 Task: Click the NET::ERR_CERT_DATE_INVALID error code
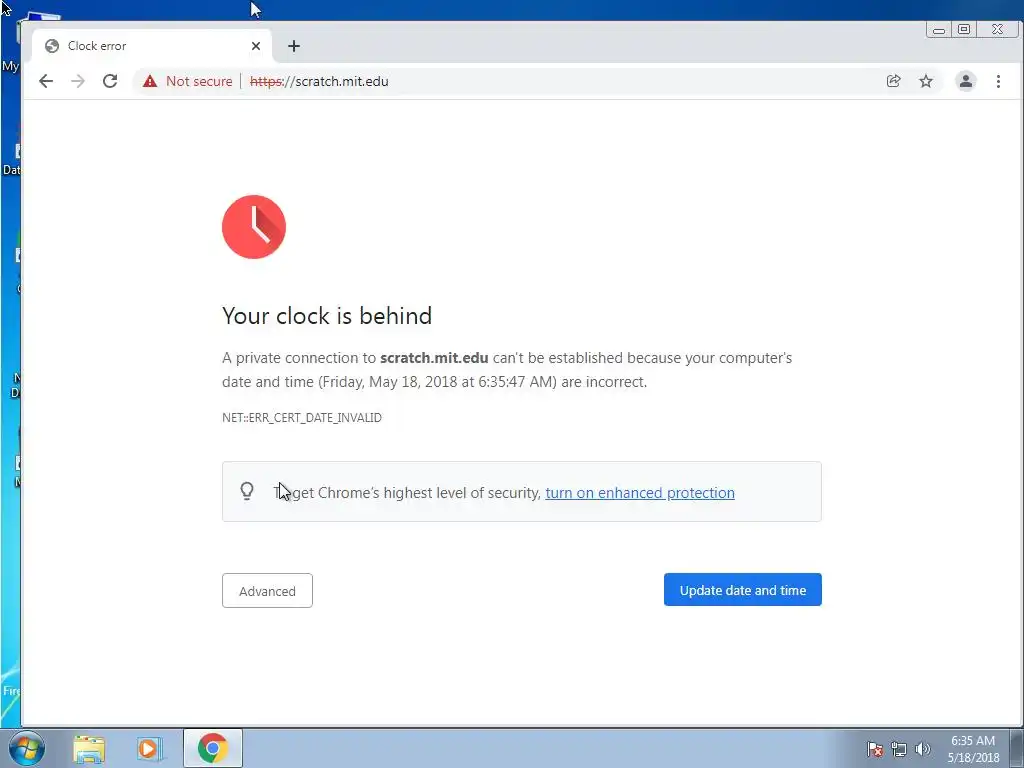tap(302, 417)
